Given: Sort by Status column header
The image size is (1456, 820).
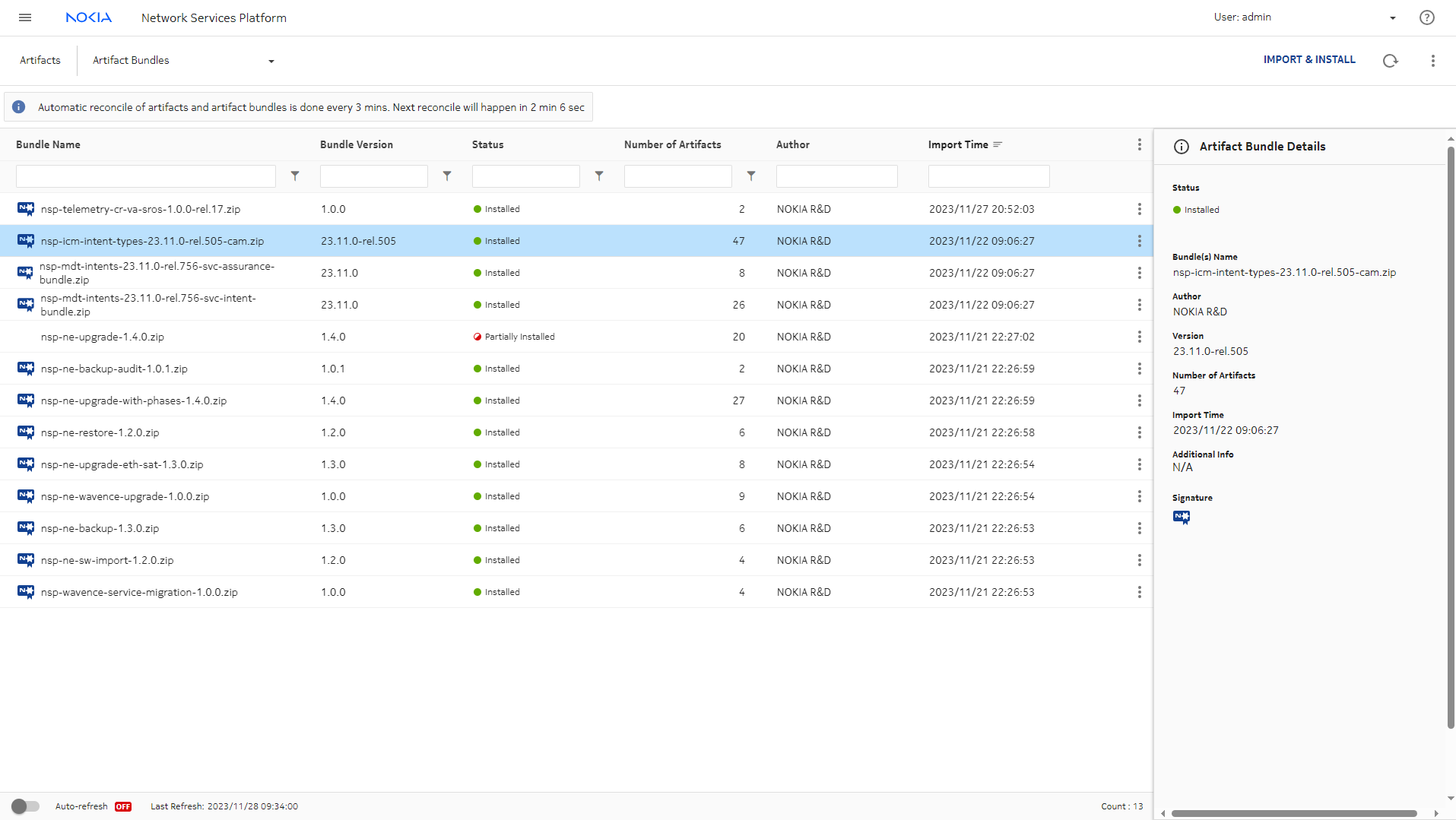Looking at the screenshot, I should pyautogui.click(x=487, y=144).
